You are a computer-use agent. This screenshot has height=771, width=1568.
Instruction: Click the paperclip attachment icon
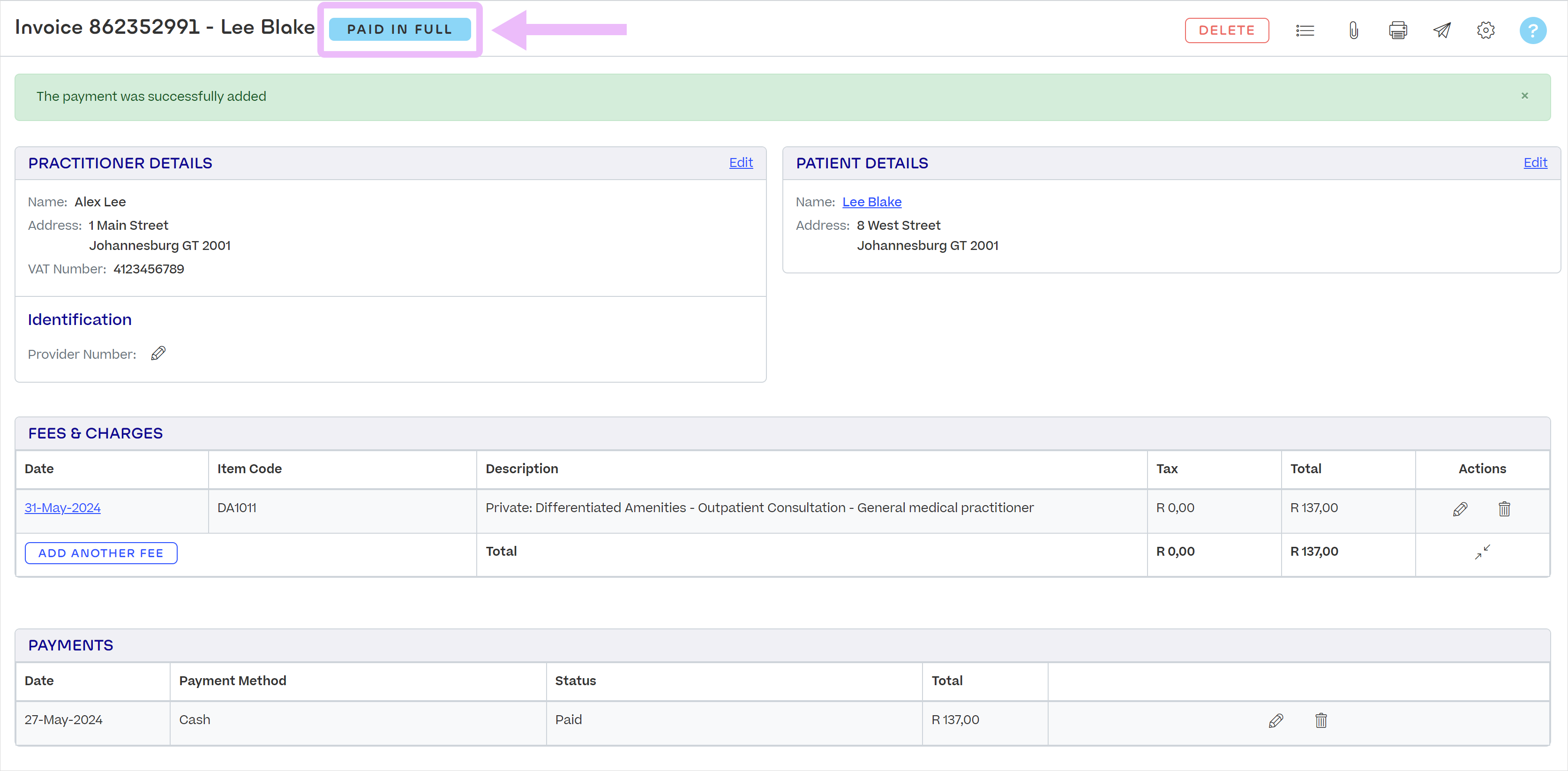pos(1353,30)
